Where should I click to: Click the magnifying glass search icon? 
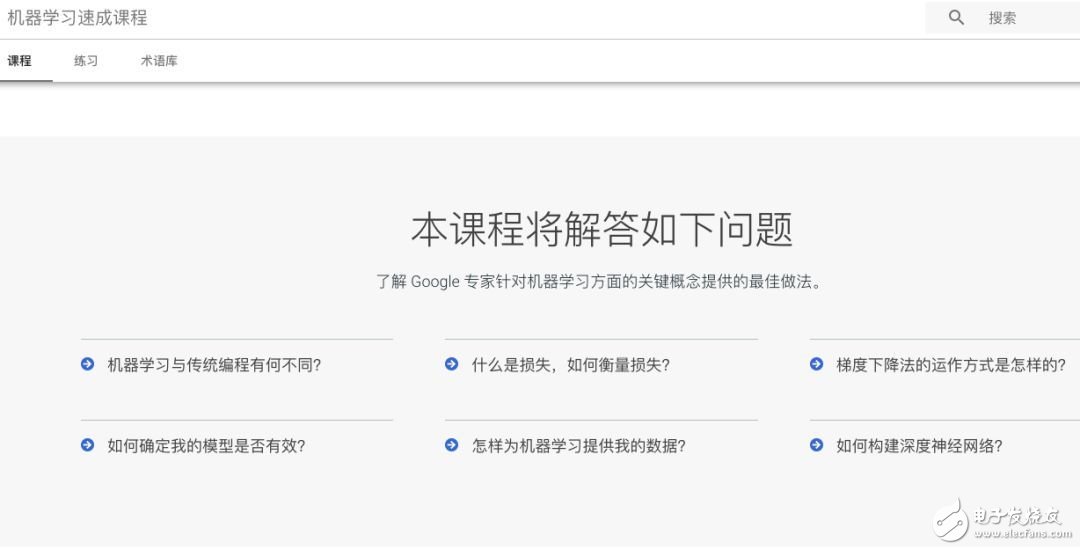tap(956, 18)
